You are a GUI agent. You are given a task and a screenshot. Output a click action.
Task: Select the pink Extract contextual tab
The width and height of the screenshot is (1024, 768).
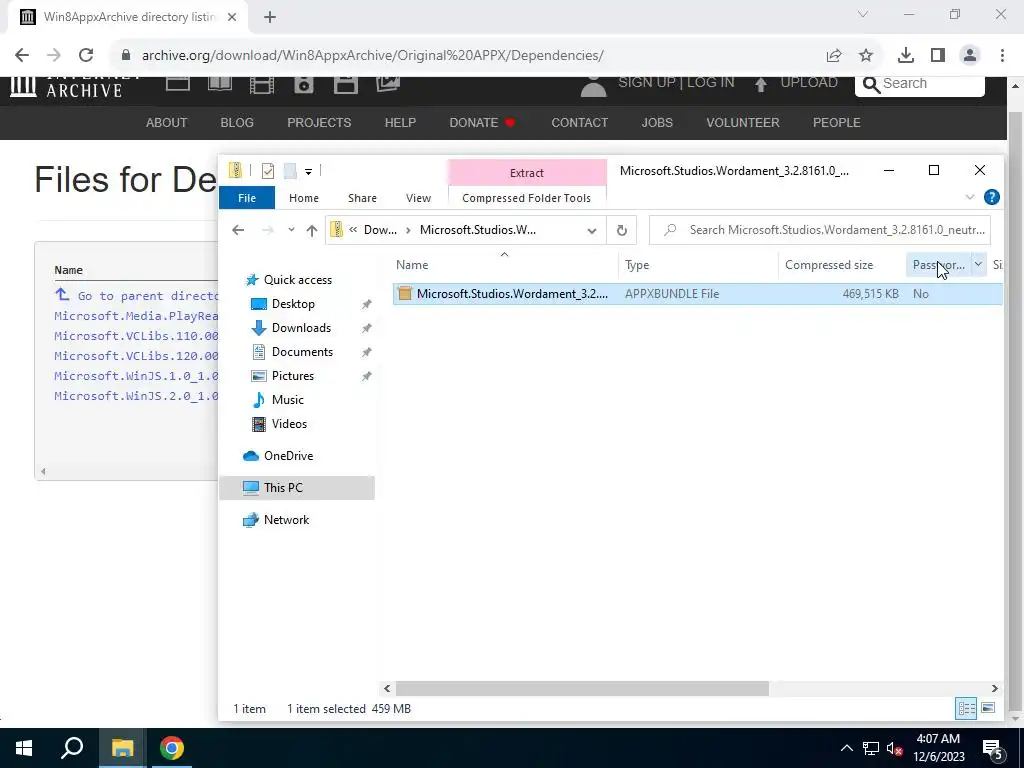[x=526, y=173]
